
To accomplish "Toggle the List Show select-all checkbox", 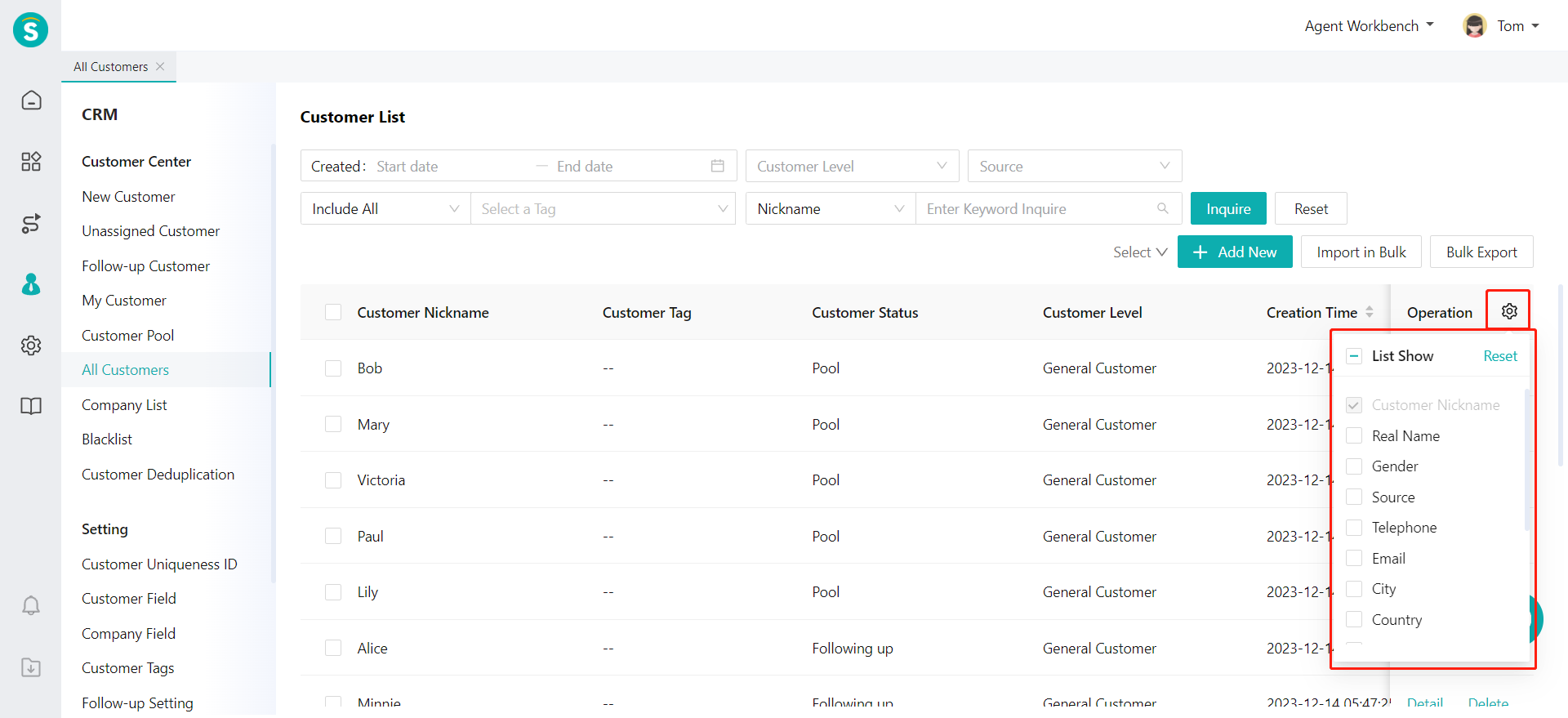I will coord(1354,356).
